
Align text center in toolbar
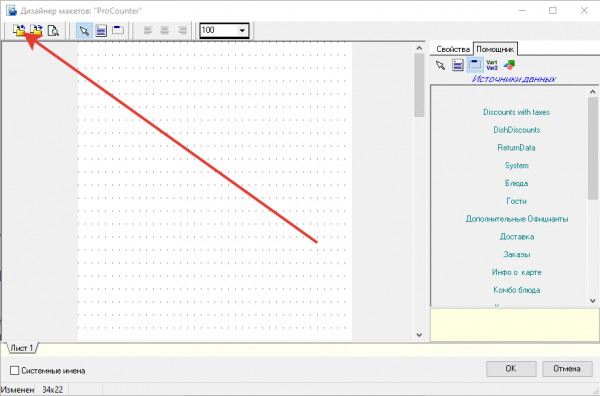click(x=165, y=30)
